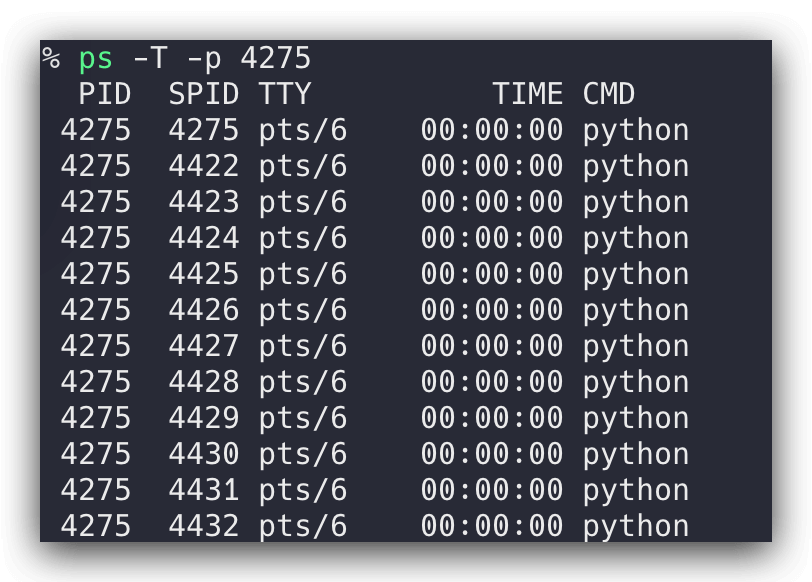Click the CMD column header
Screen dimensions: 812x582
click(x=609, y=95)
